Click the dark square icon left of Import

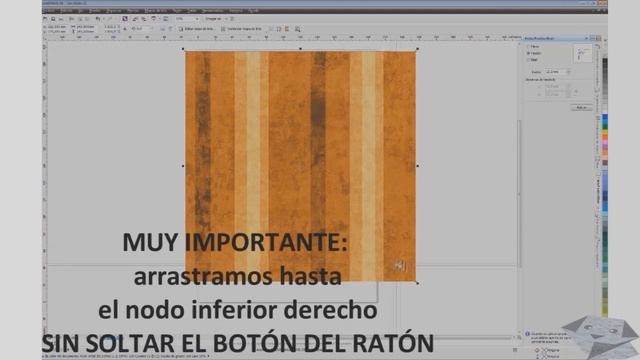125,19
